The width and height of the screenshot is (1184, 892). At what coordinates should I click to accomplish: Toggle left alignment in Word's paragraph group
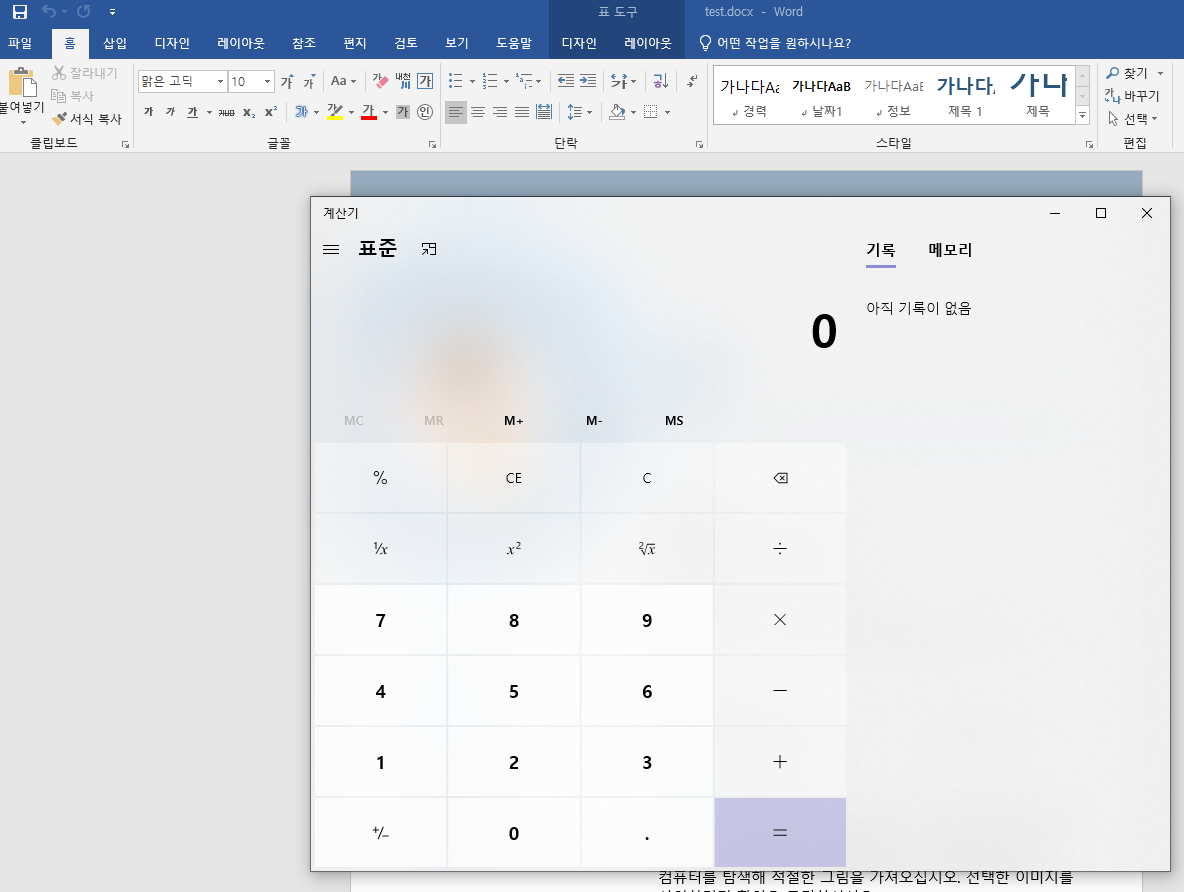click(455, 112)
